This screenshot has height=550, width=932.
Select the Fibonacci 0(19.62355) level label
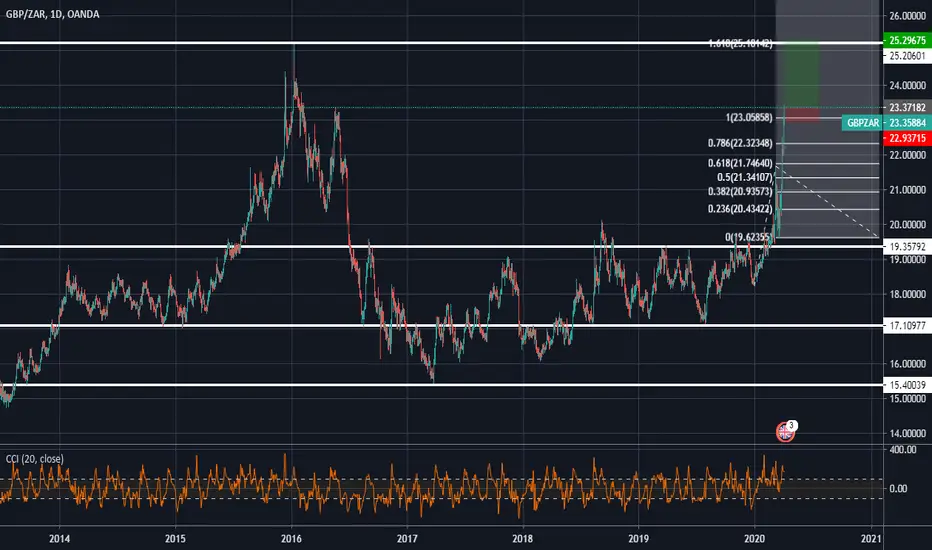click(x=749, y=237)
